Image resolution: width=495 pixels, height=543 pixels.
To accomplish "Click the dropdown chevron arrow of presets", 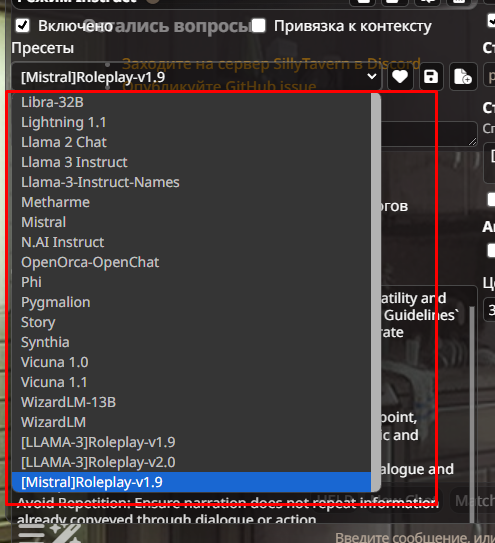I will (x=372, y=77).
